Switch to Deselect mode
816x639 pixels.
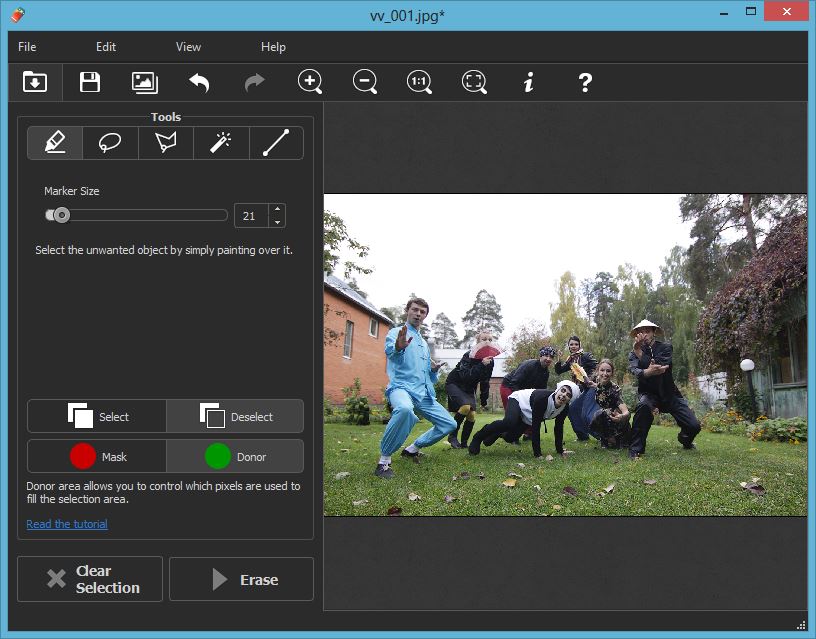pos(235,416)
